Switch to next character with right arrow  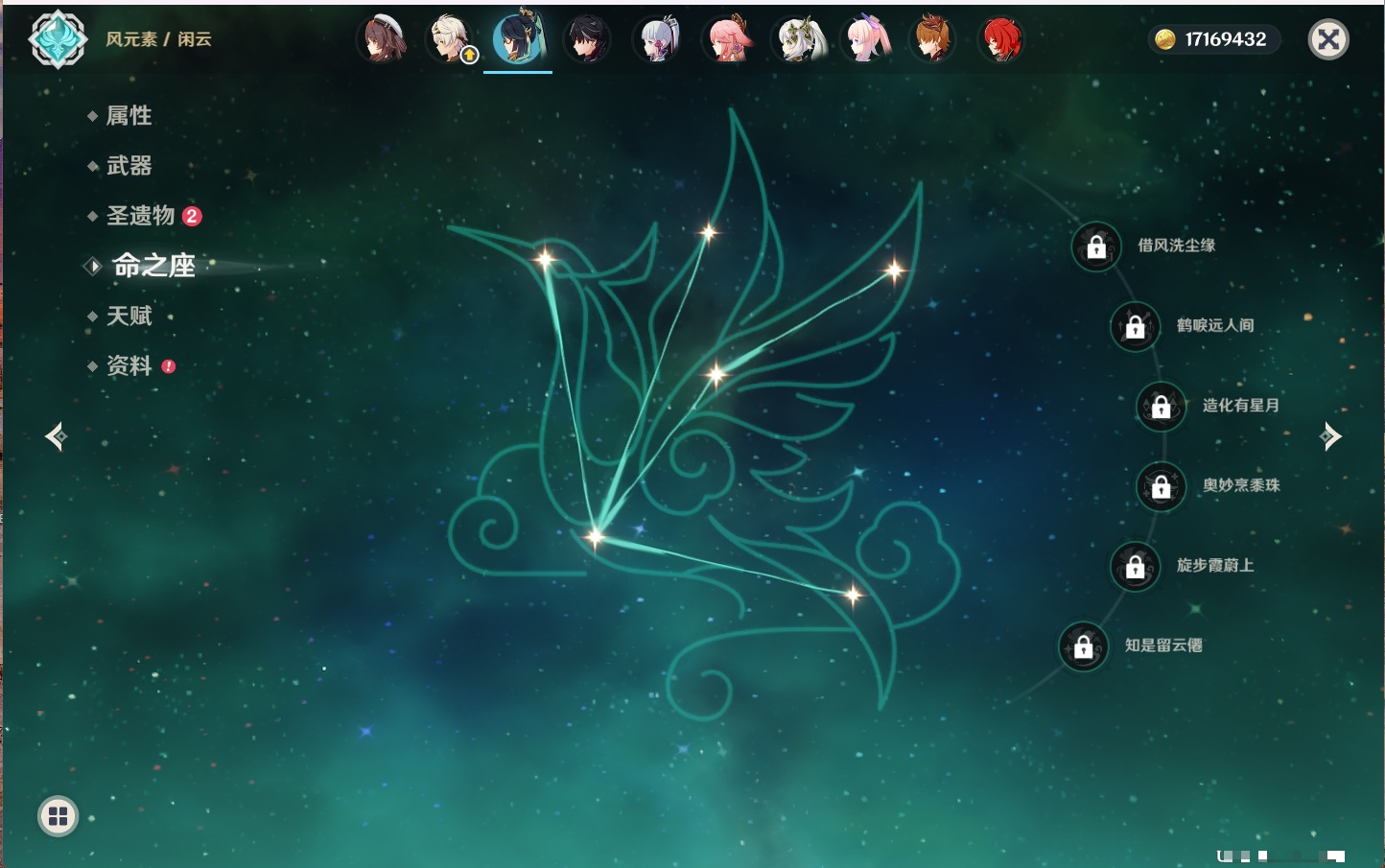click(x=1330, y=436)
